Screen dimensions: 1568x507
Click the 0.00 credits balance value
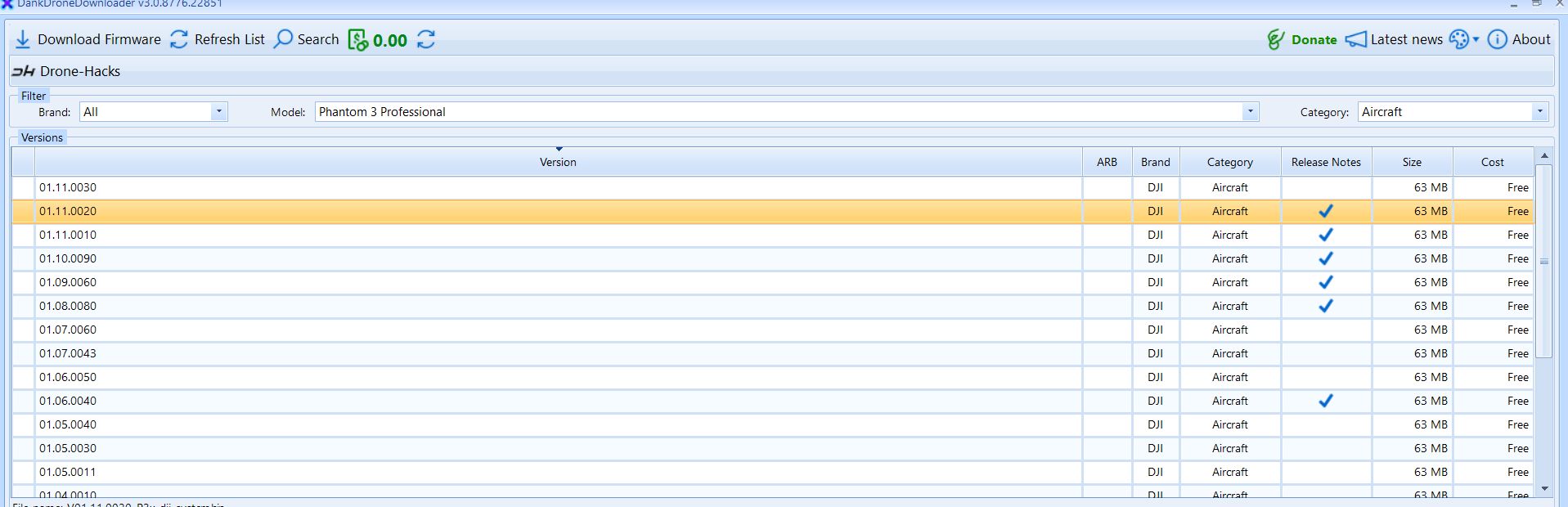[x=390, y=40]
